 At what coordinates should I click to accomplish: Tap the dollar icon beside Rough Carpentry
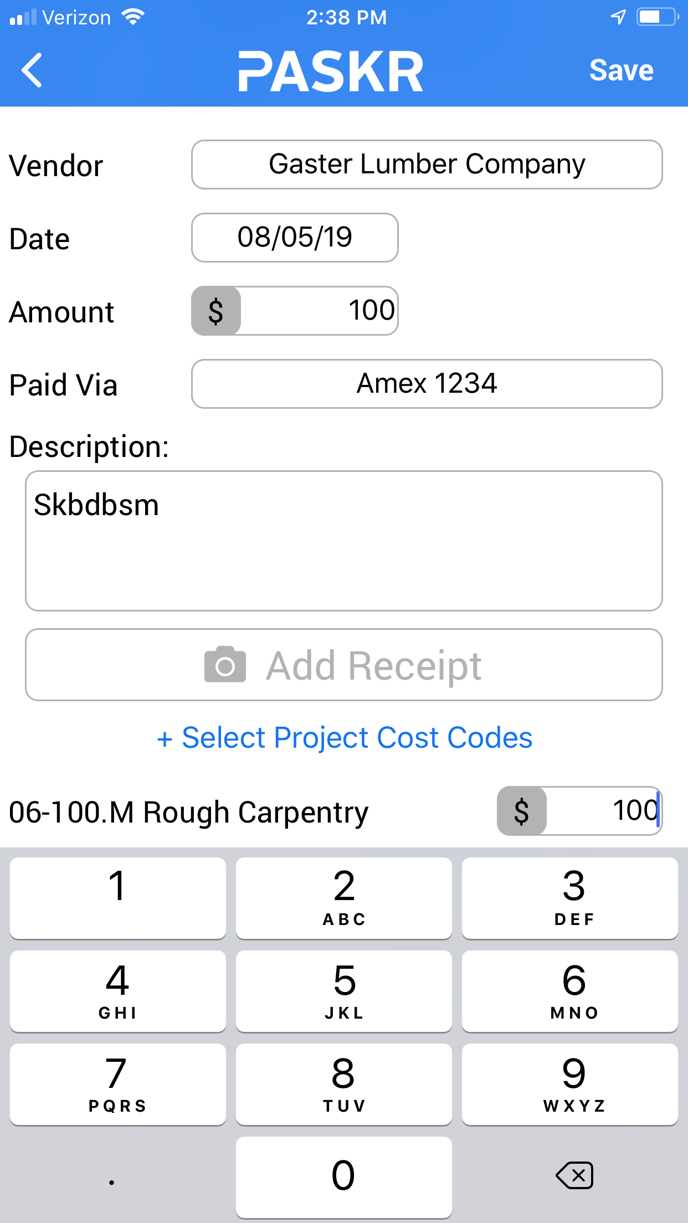[x=522, y=811]
